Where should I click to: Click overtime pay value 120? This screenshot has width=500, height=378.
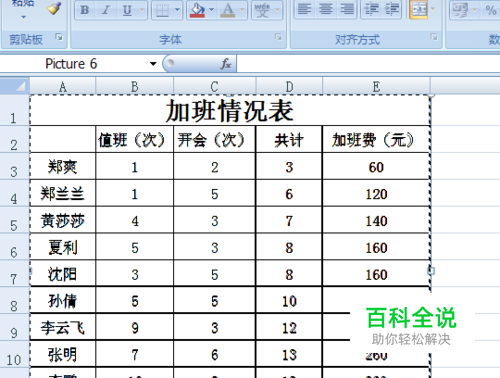376,194
